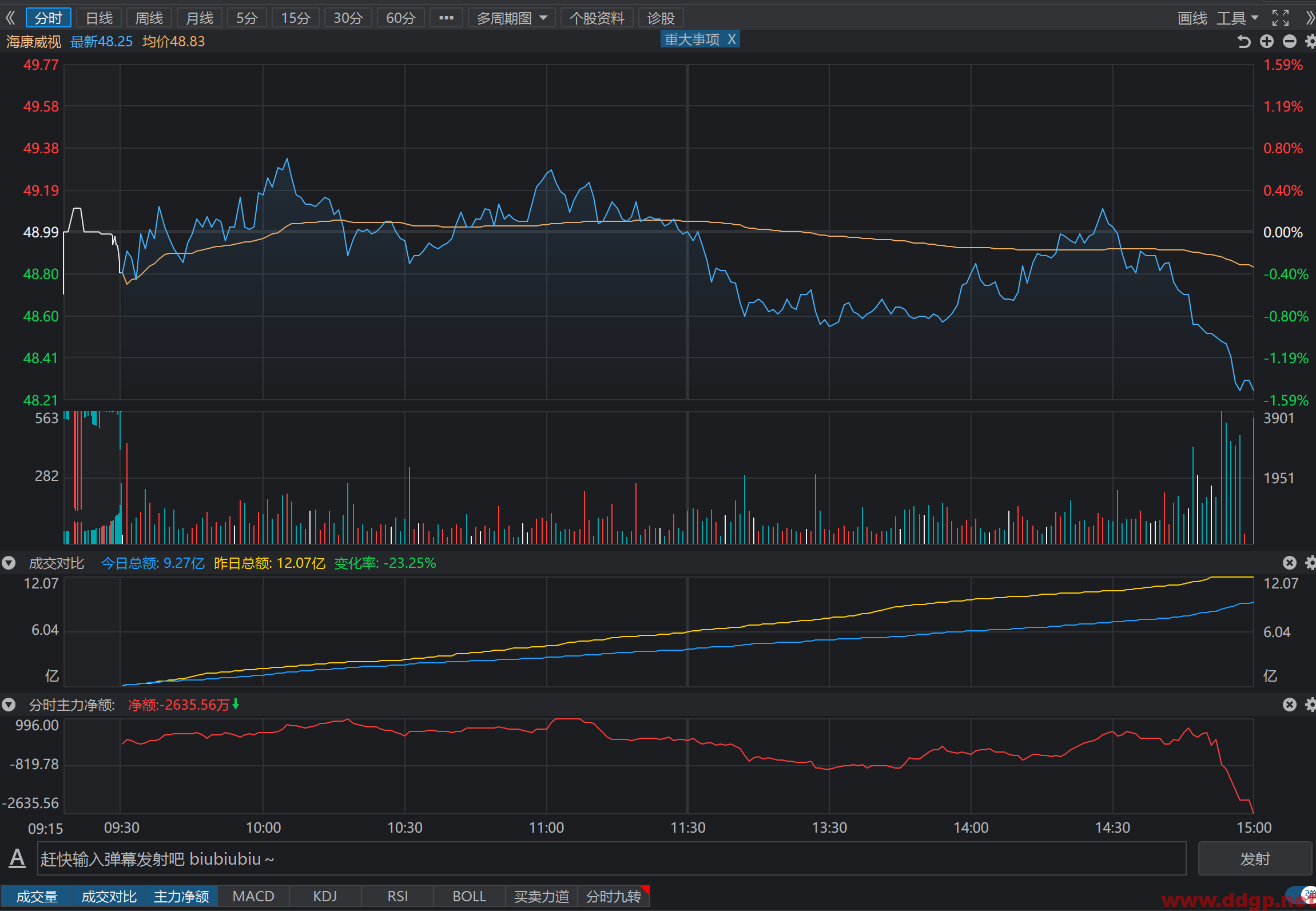Toggle the 买卖力道 indicator

tap(541, 896)
